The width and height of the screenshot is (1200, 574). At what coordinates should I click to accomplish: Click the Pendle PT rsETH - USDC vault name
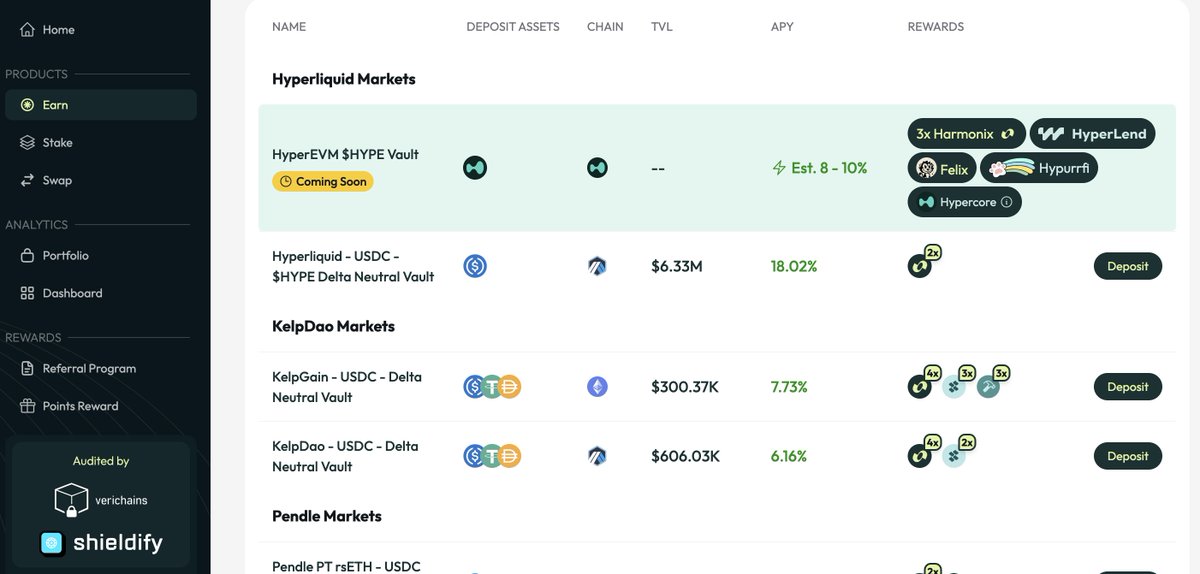[347, 566]
